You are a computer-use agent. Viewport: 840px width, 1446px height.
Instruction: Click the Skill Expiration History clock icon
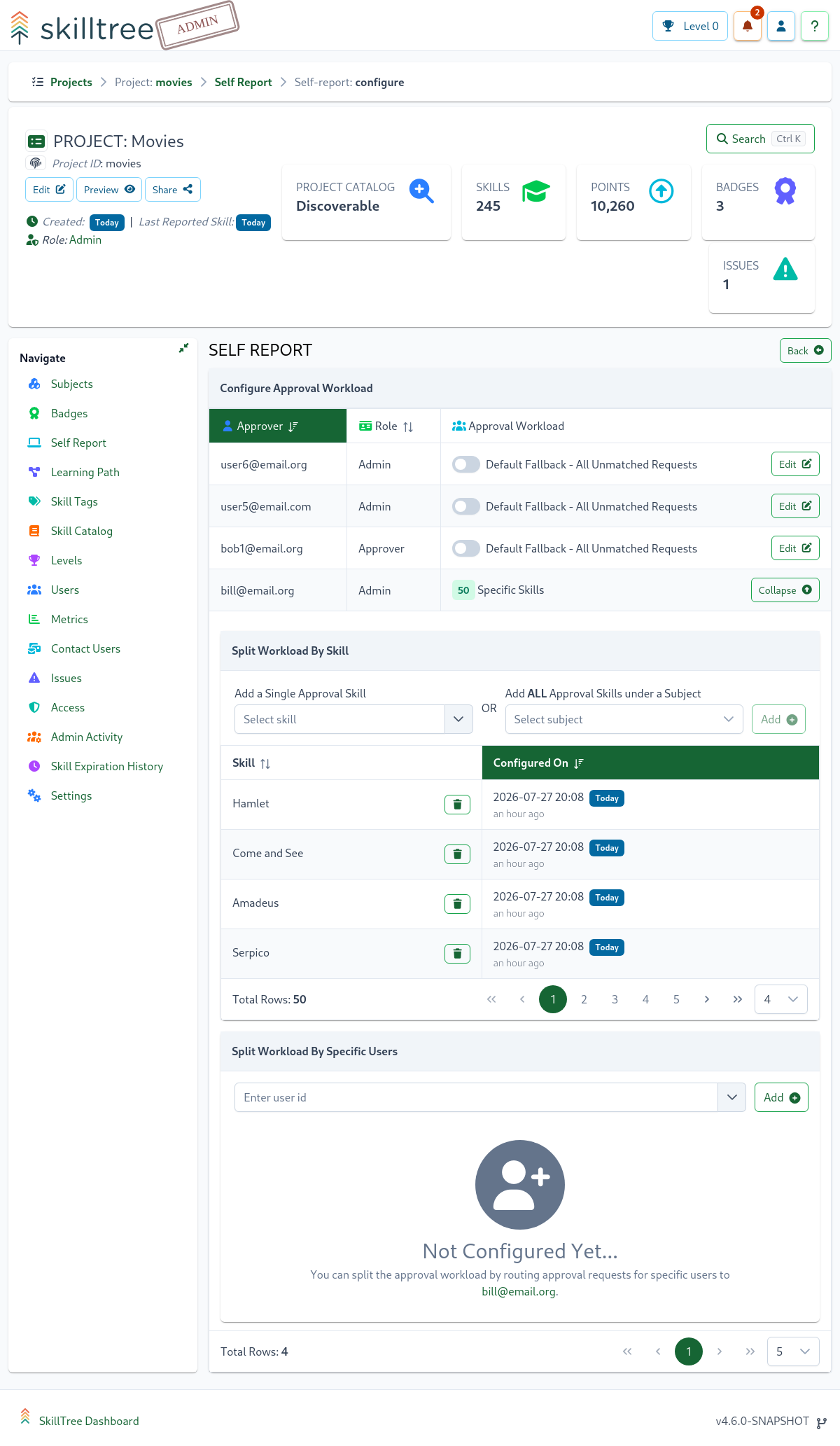coord(34,766)
